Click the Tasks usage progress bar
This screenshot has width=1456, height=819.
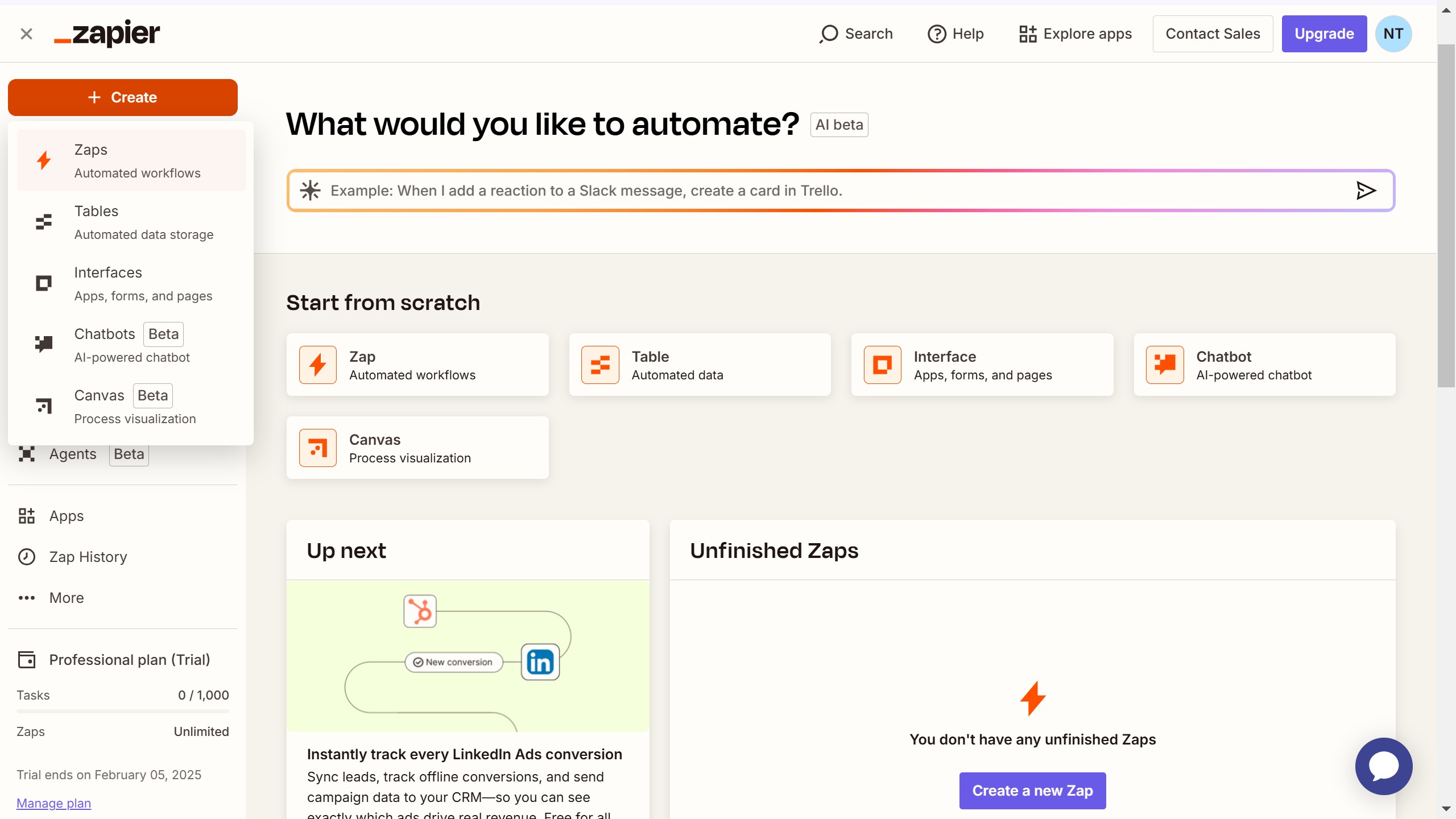(123, 711)
